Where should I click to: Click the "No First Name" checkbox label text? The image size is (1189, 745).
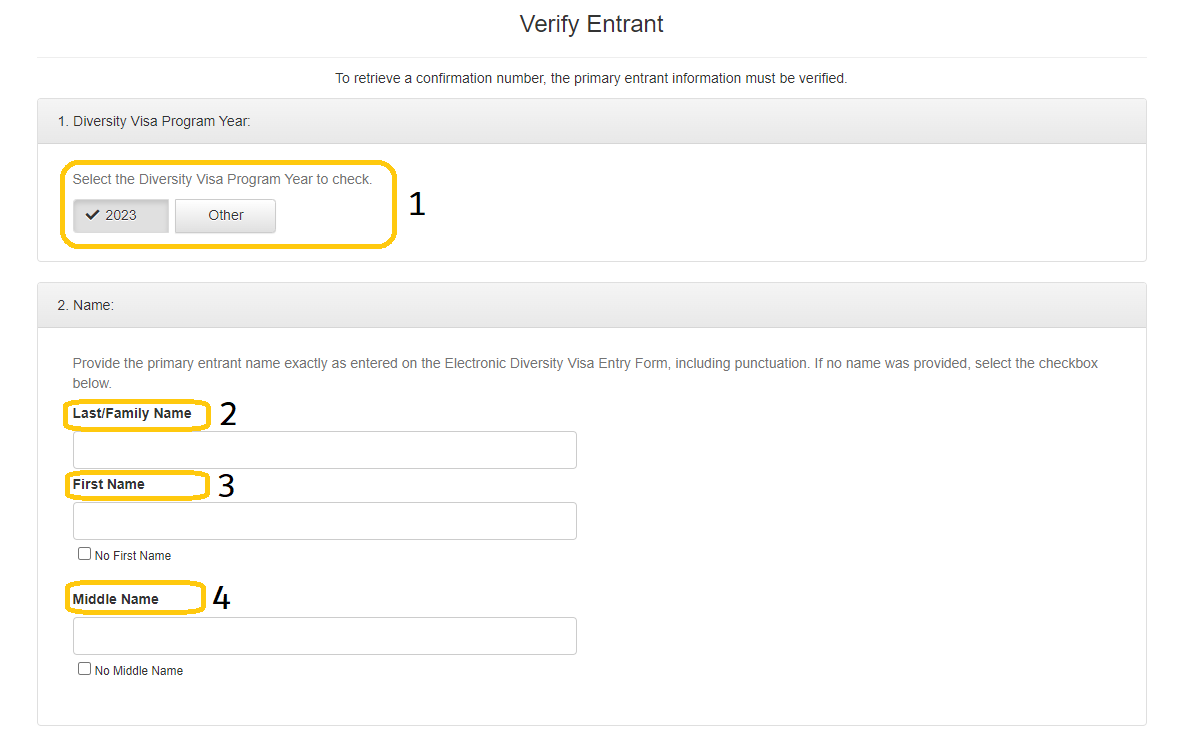pos(133,556)
